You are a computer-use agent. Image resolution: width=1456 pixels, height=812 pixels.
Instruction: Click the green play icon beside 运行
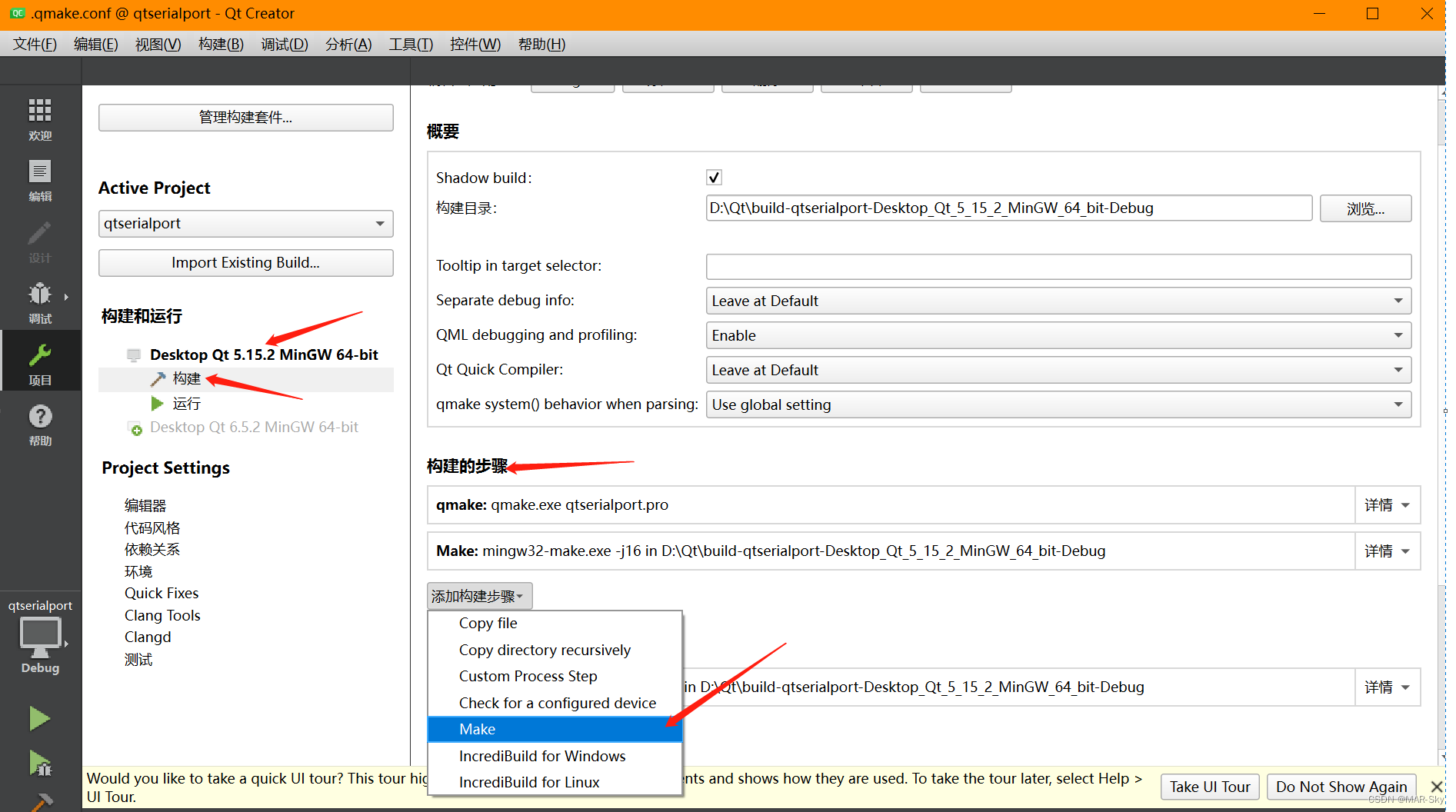[x=158, y=404]
